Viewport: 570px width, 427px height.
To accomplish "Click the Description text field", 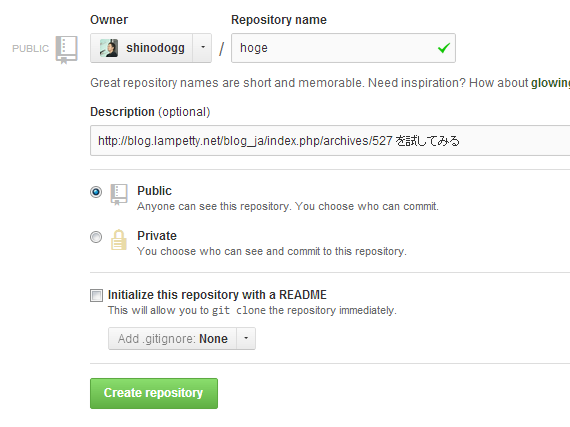I will (330, 141).
